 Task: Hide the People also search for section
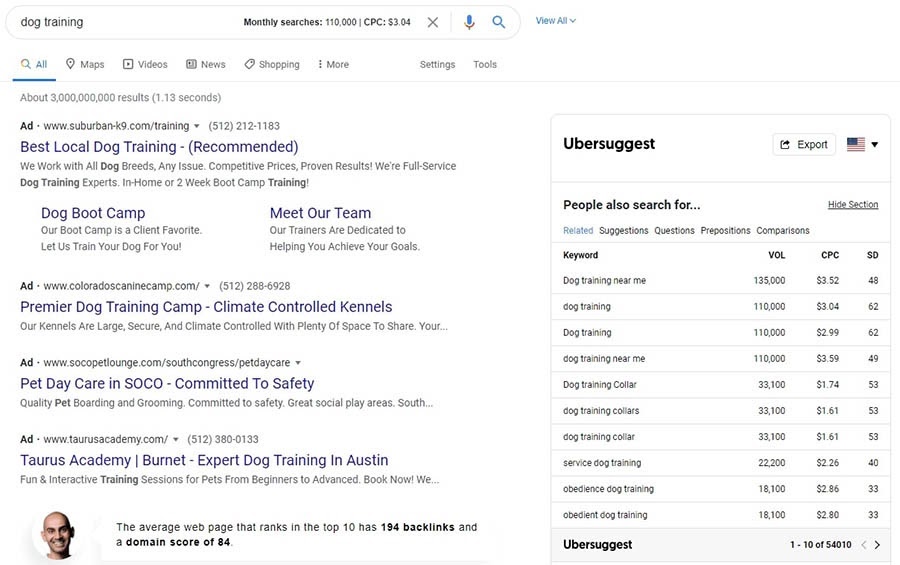pos(852,204)
